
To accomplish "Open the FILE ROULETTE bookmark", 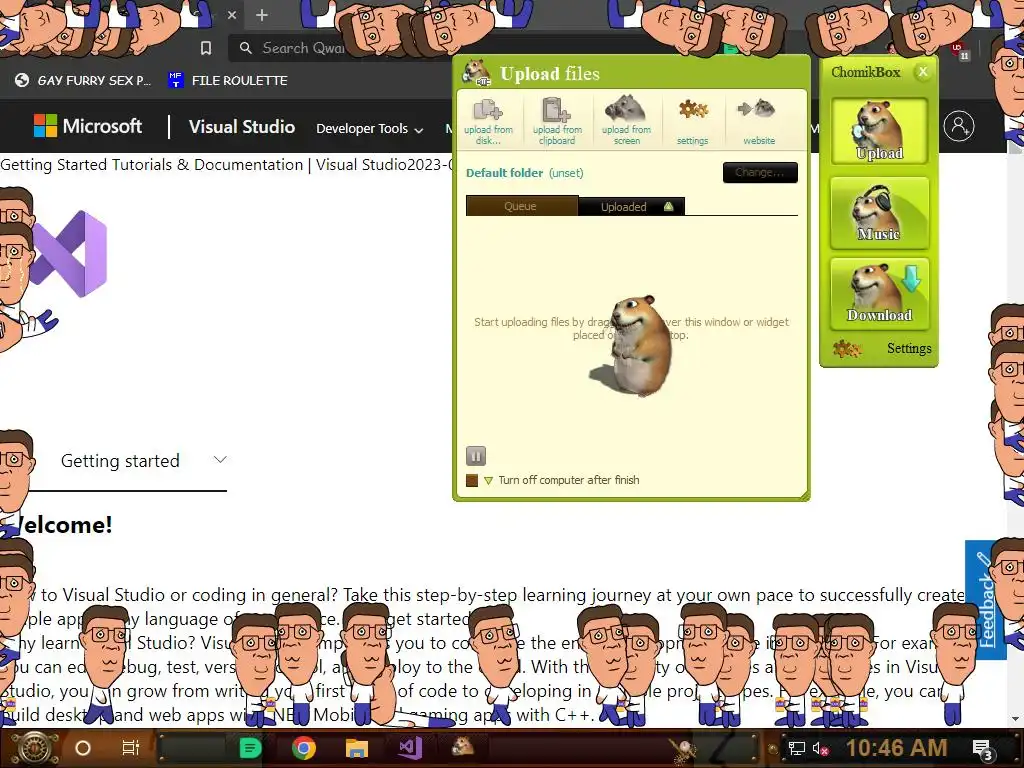I will 228,80.
